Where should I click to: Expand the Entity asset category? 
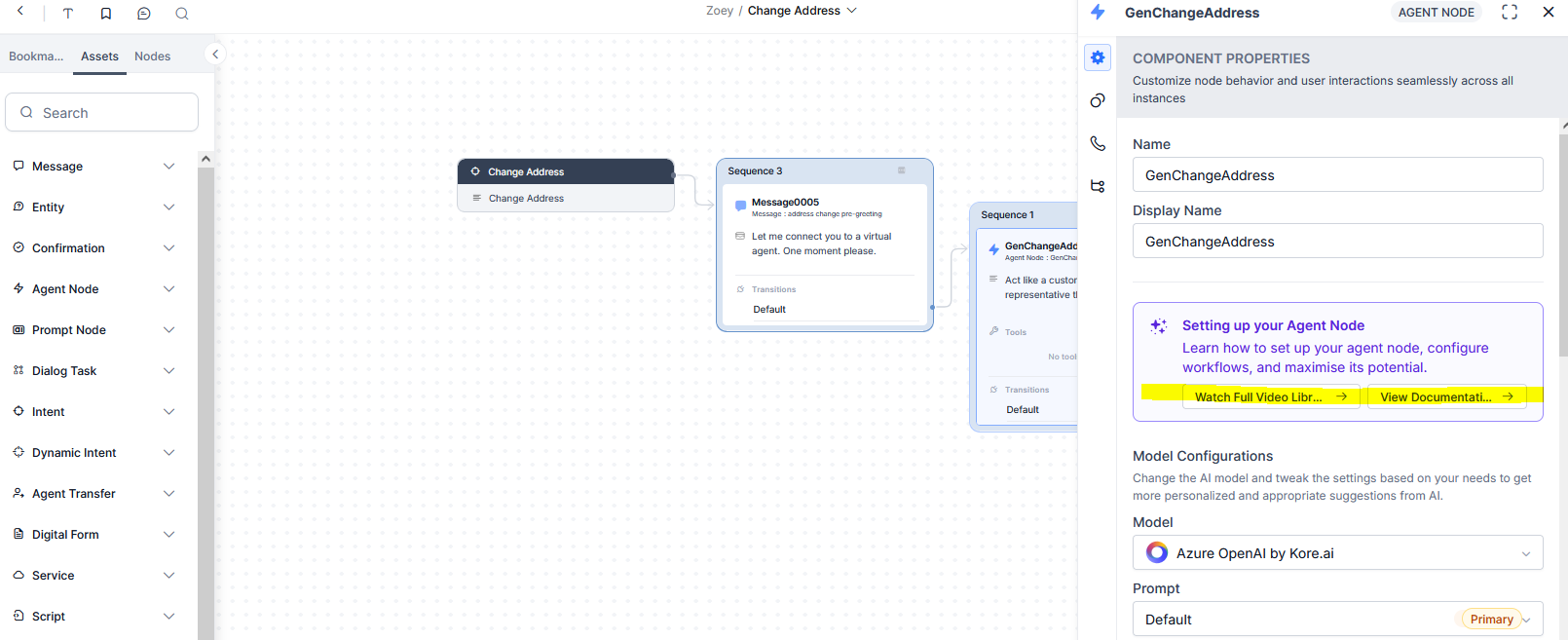tap(169, 207)
